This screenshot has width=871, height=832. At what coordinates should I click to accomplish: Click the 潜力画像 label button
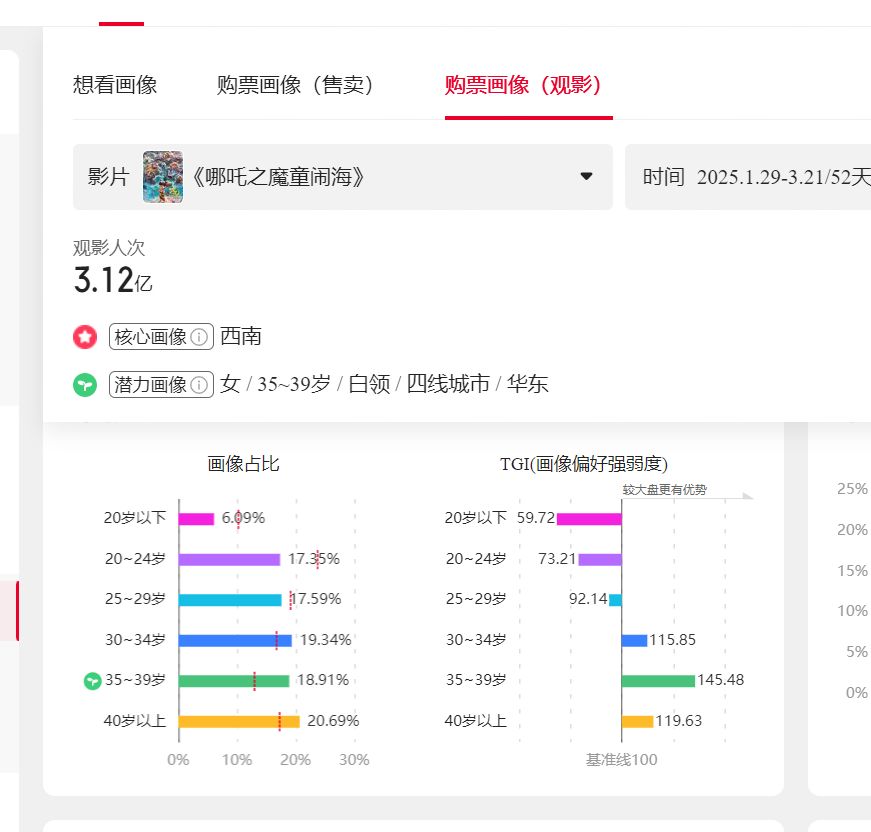click(x=161, y=384)
